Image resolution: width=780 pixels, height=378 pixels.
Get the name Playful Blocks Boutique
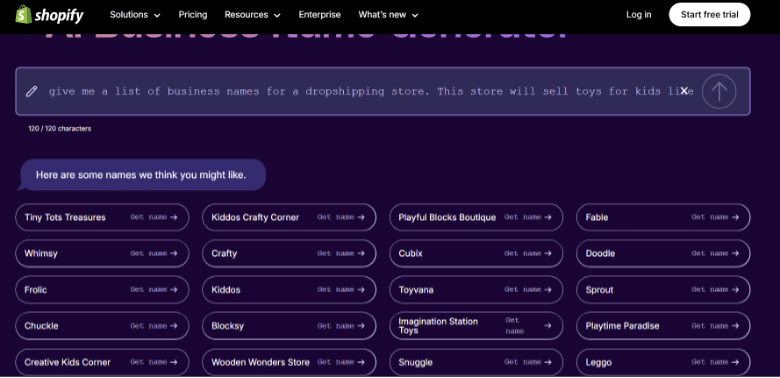[476, 217]
